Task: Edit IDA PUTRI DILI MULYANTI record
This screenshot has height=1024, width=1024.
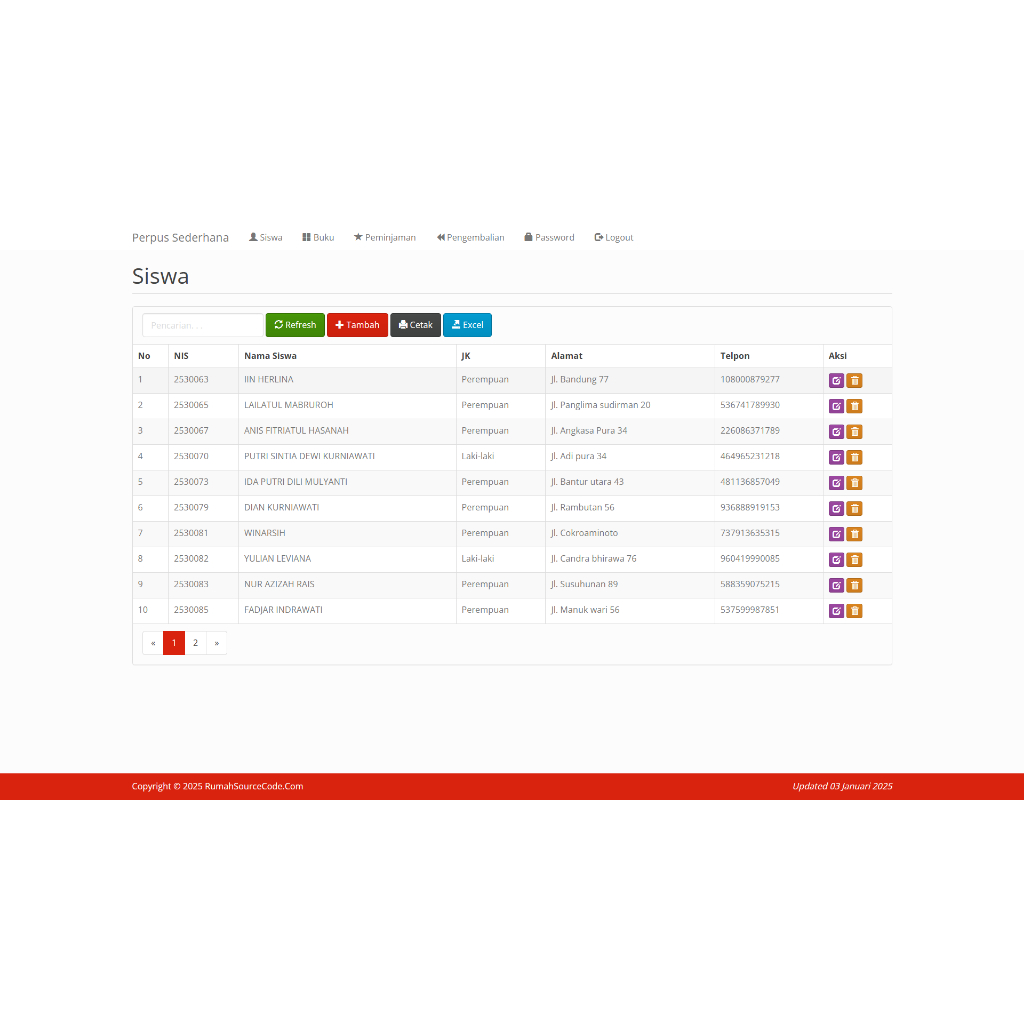Action: click(836, 483)
